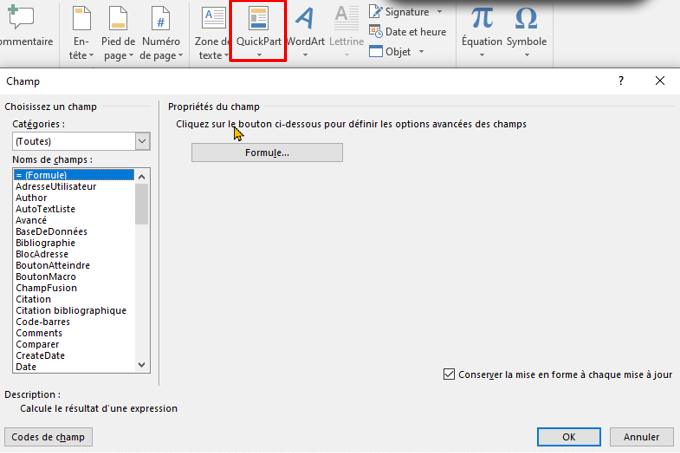
Task: Click the WordArt icon
Action: (306, 19)
